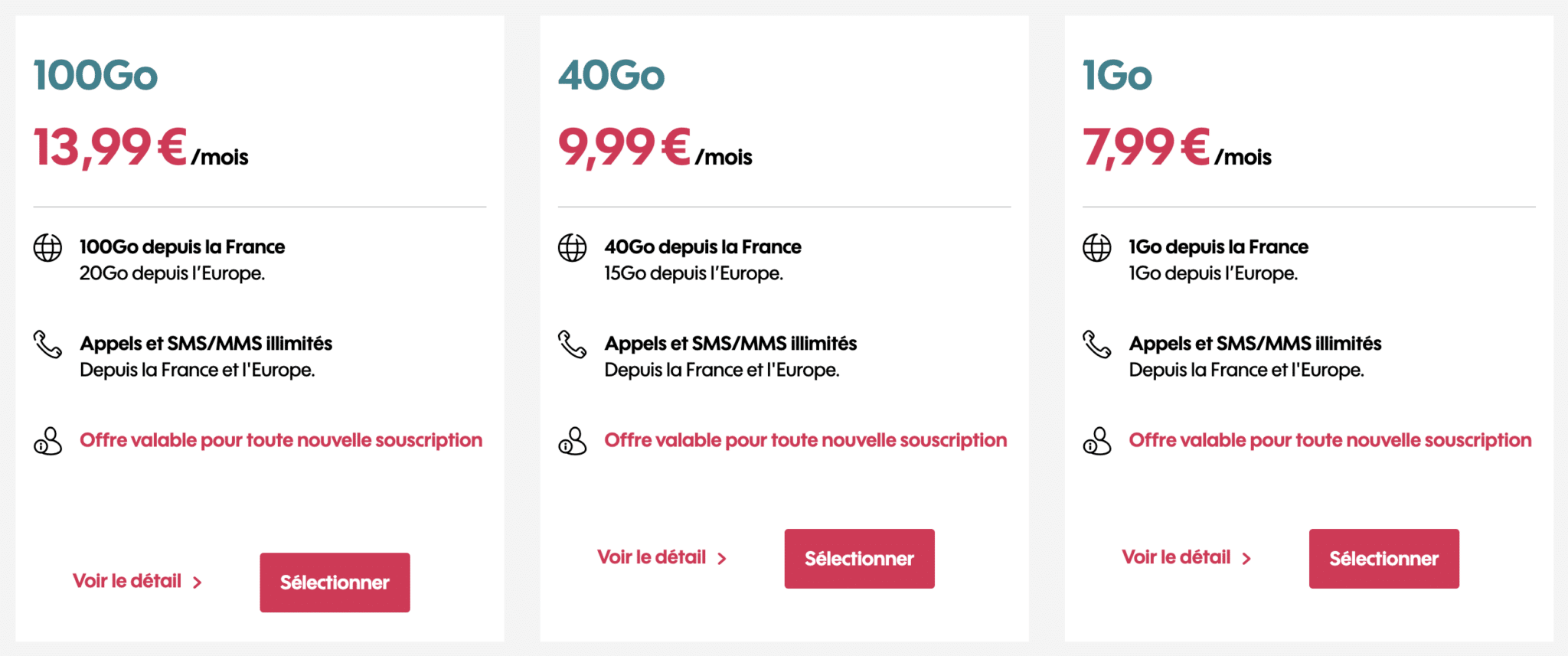Click Sélectionner on the 100Go plan
This screenshot has width=1568, height=656.
pos(335,582)
